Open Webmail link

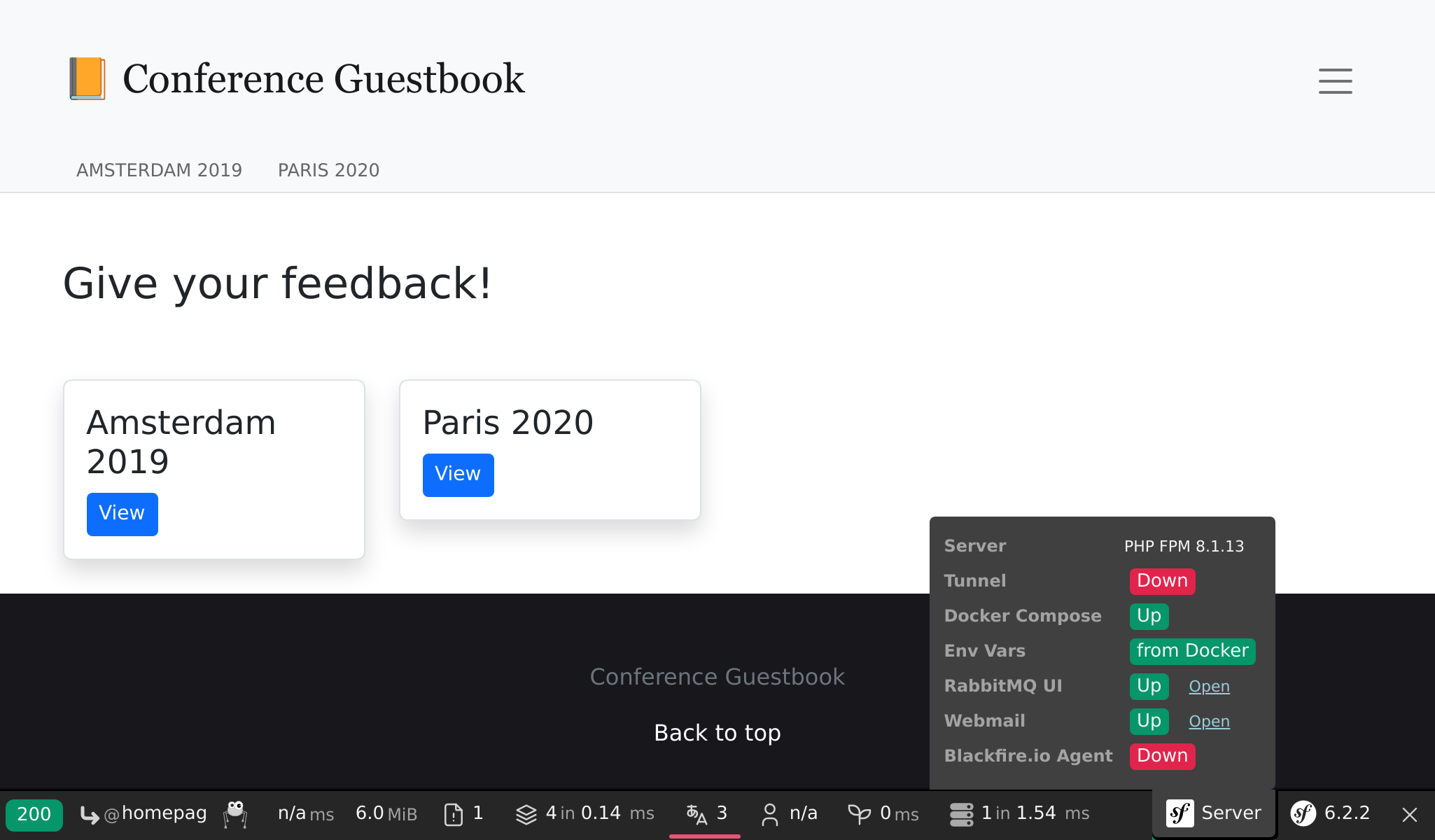click(1208, 720)
